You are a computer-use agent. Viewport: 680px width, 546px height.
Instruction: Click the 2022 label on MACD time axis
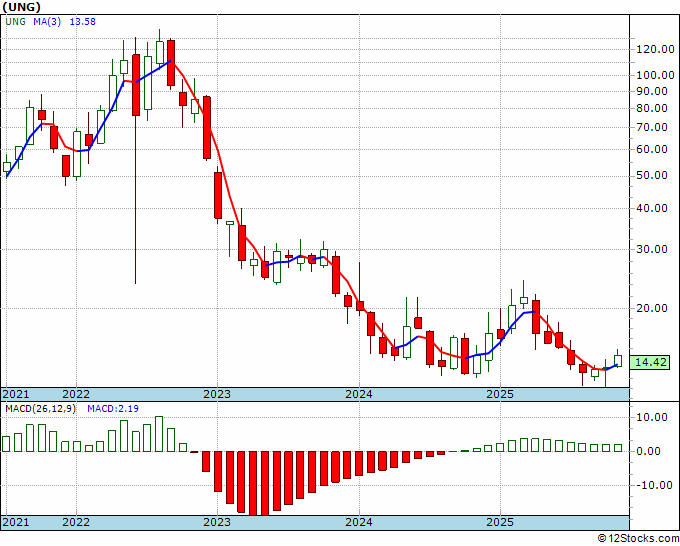tap(76, 522)
